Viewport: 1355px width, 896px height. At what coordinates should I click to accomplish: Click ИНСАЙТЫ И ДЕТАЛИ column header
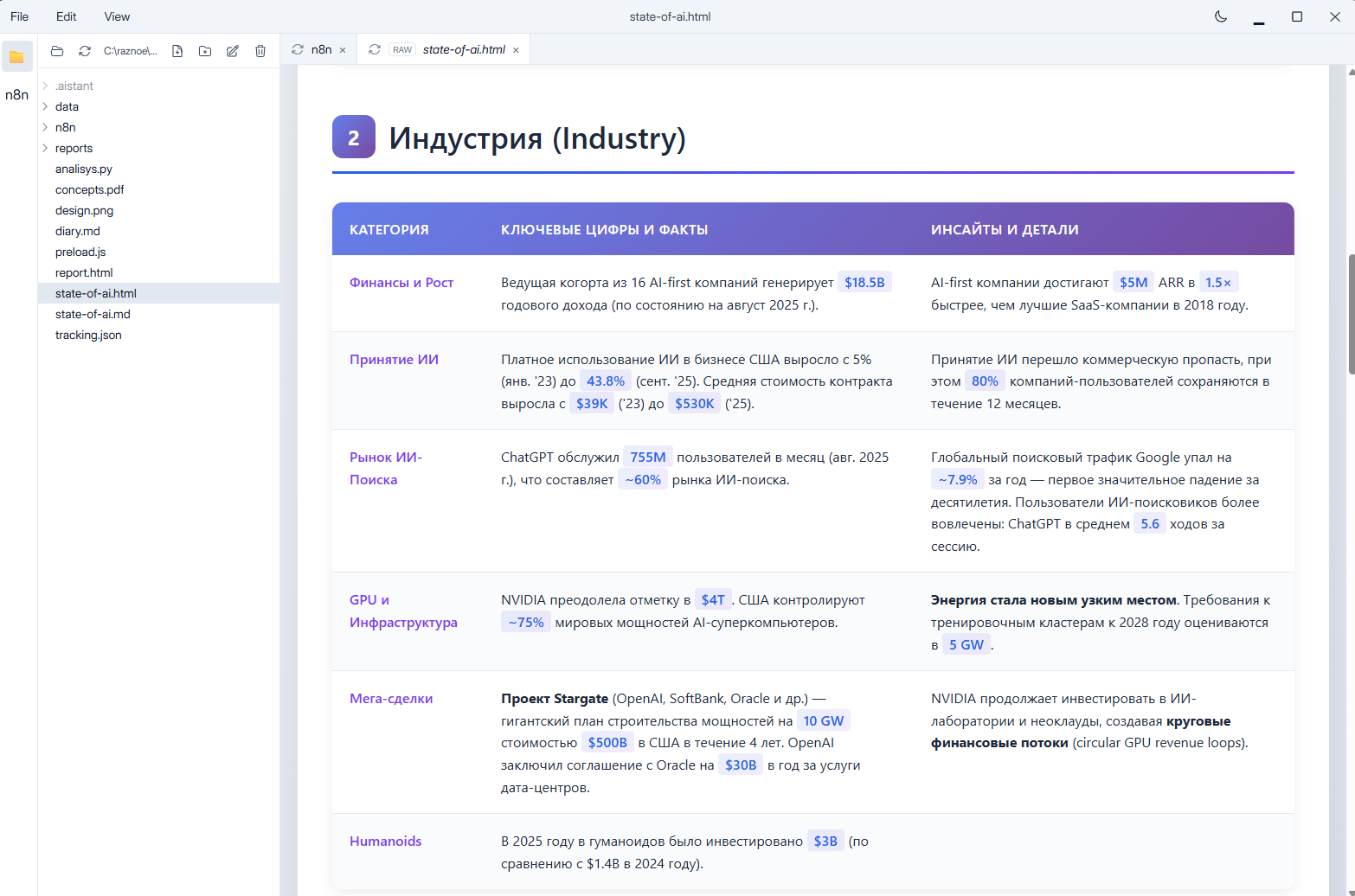[1005, 229]
